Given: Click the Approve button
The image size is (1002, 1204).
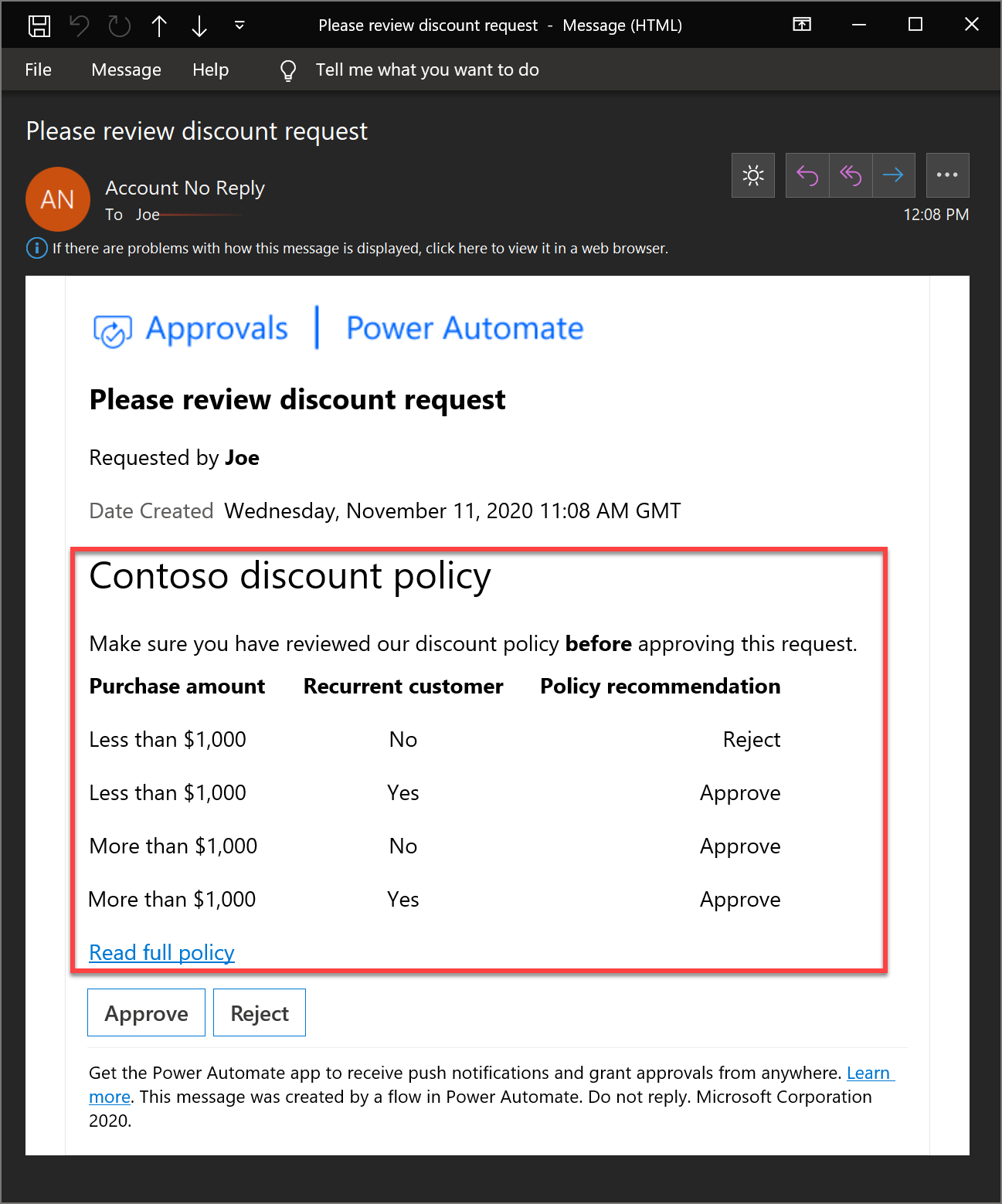Looking at the screenshot, I should [146, 1012].
